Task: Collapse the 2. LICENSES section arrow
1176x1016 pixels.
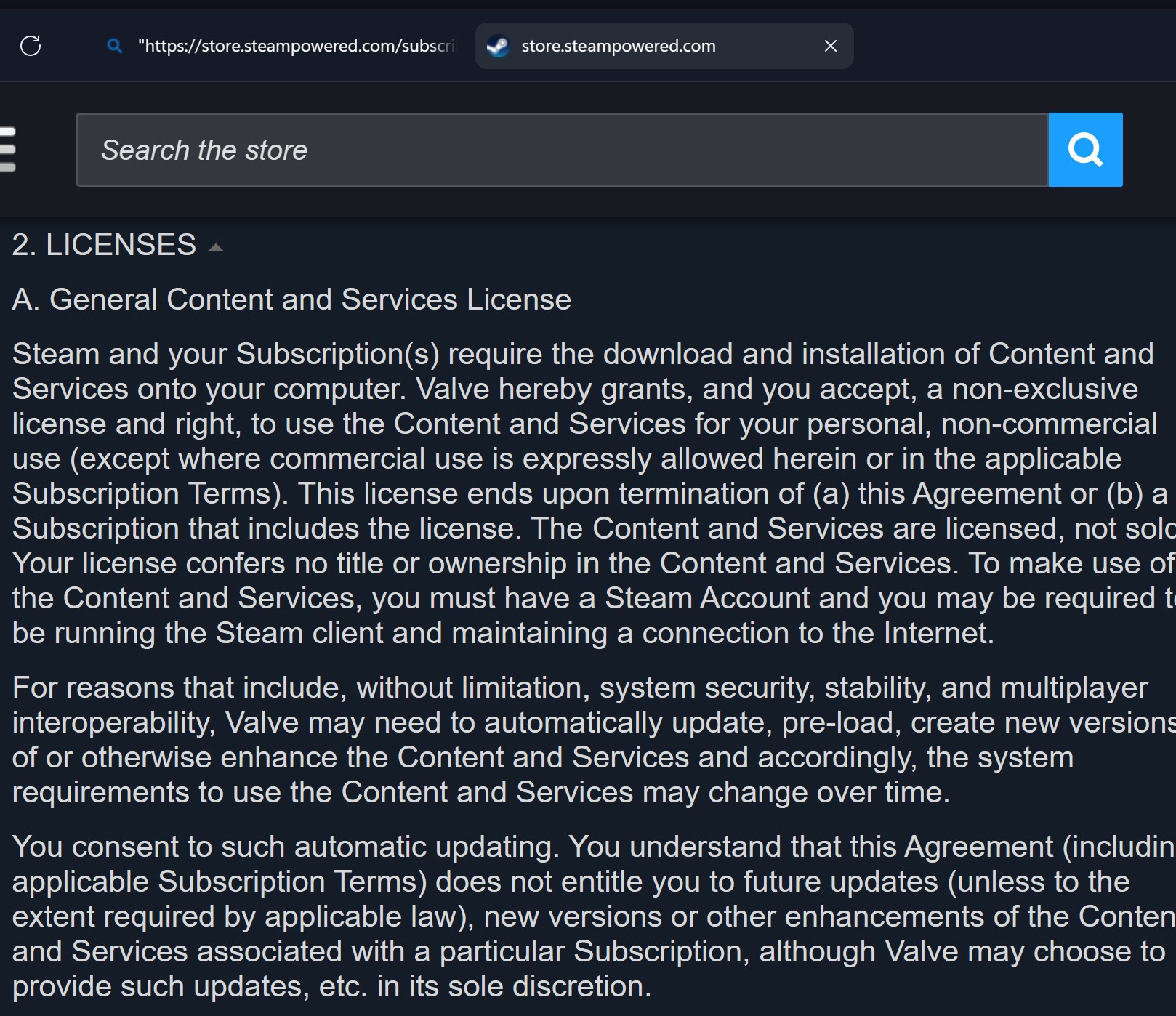Action: tap(216, 247)
